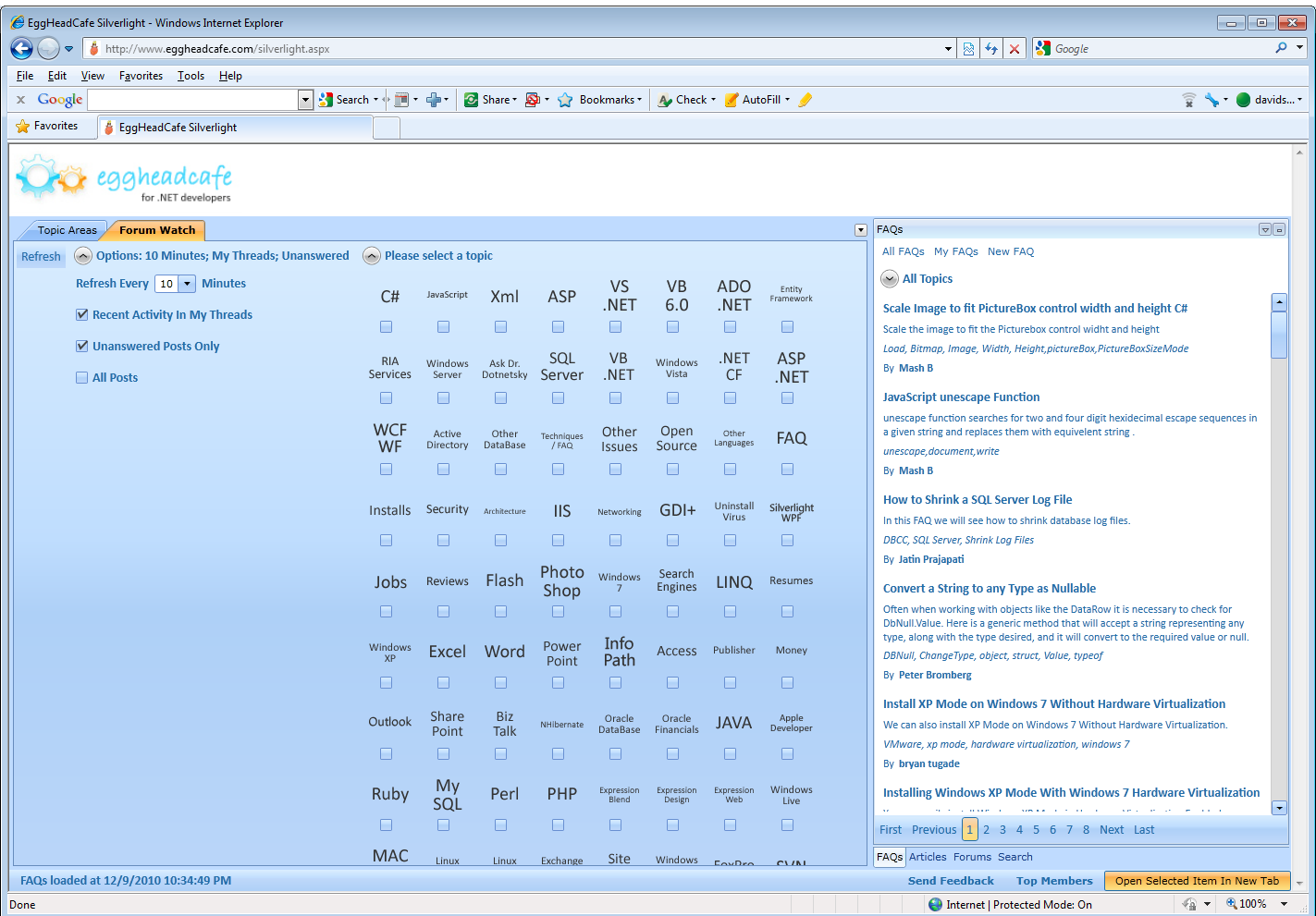Click Open Selected Item In New Tab

[1197, 881]
